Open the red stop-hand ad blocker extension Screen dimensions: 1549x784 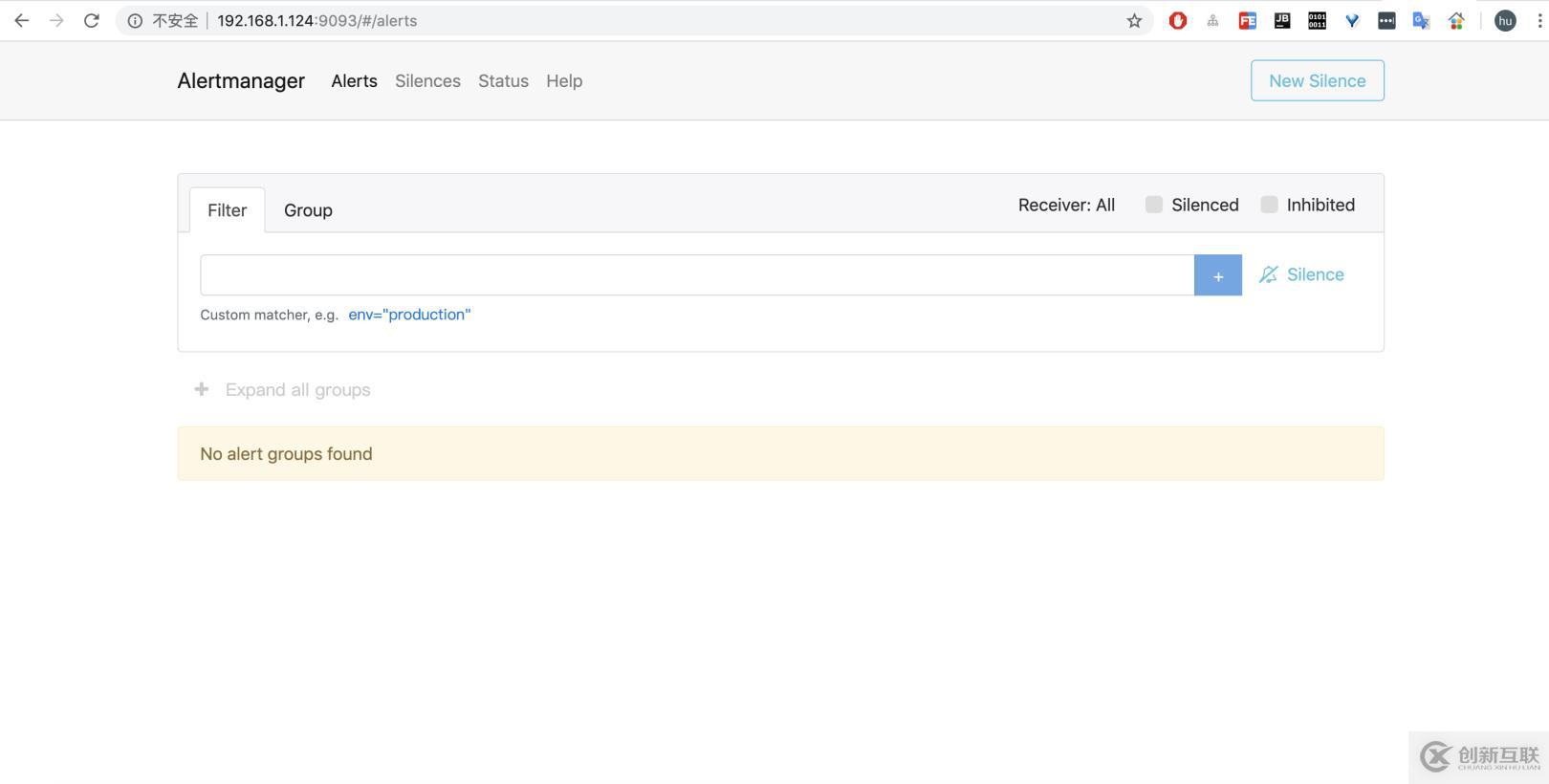[x=1178, y=20]
